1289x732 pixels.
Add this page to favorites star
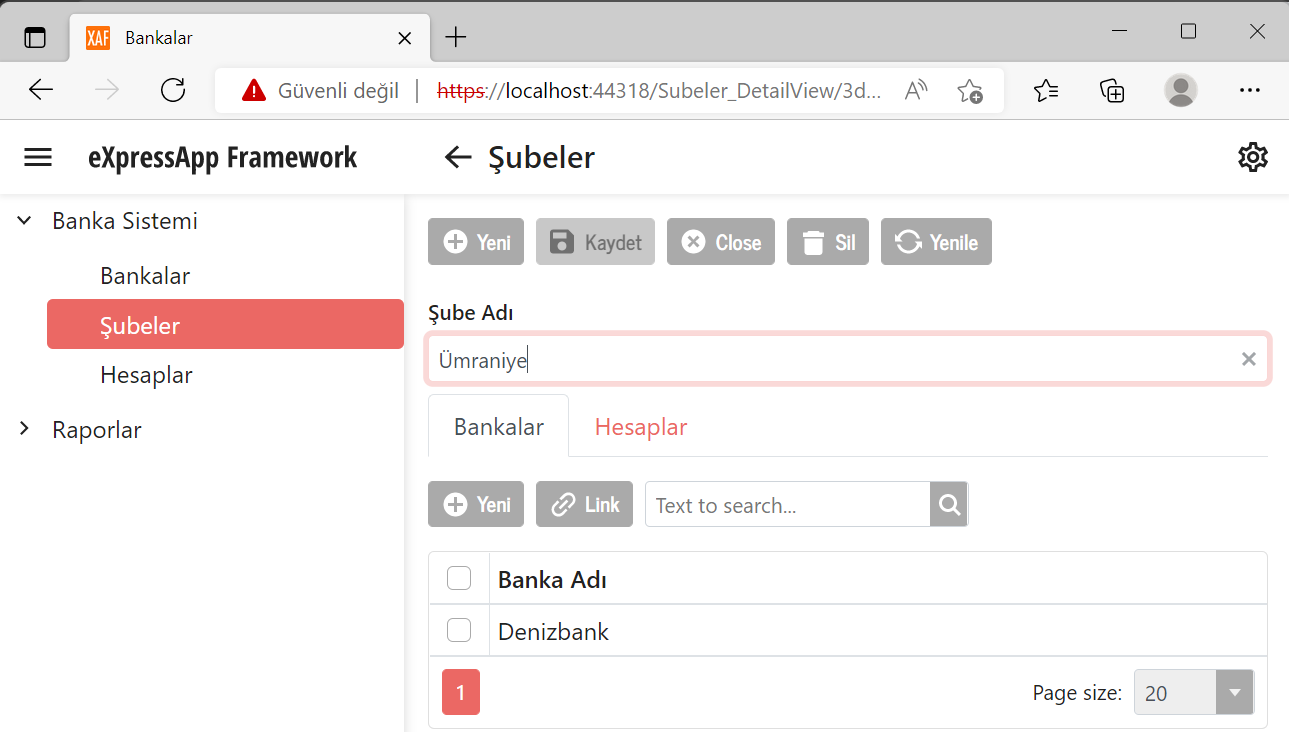tap(969, 91)
